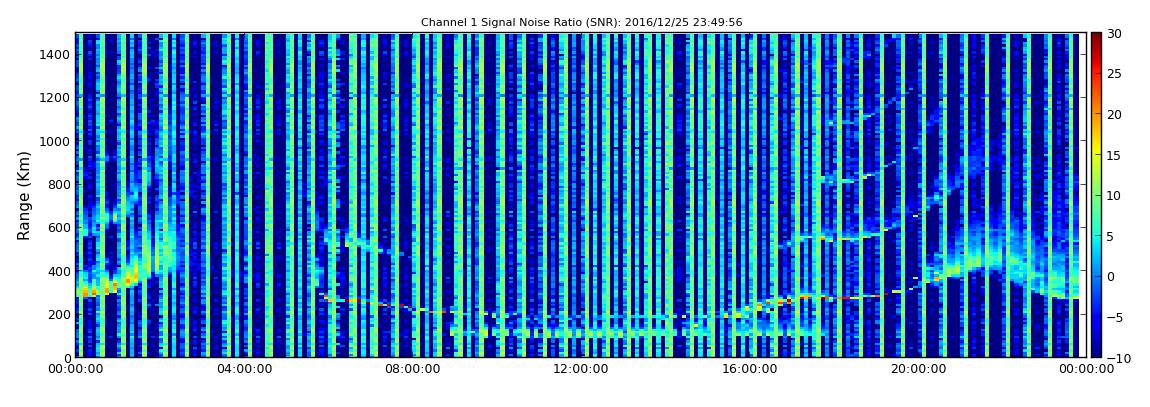
Task: Click the 20:00:00 time axis label
Action: pos(918,370)
